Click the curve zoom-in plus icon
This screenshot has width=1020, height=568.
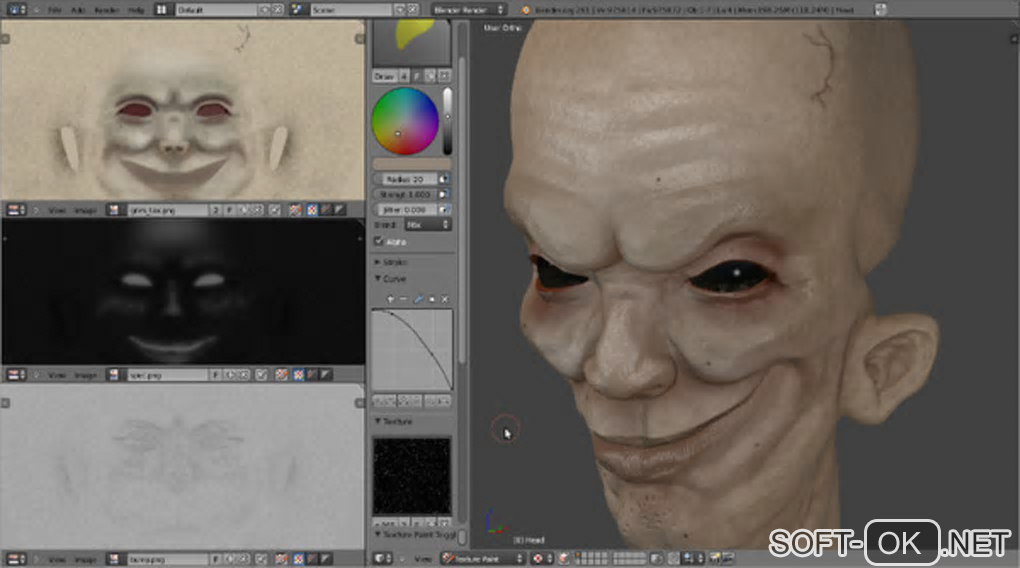coord(391,299)
